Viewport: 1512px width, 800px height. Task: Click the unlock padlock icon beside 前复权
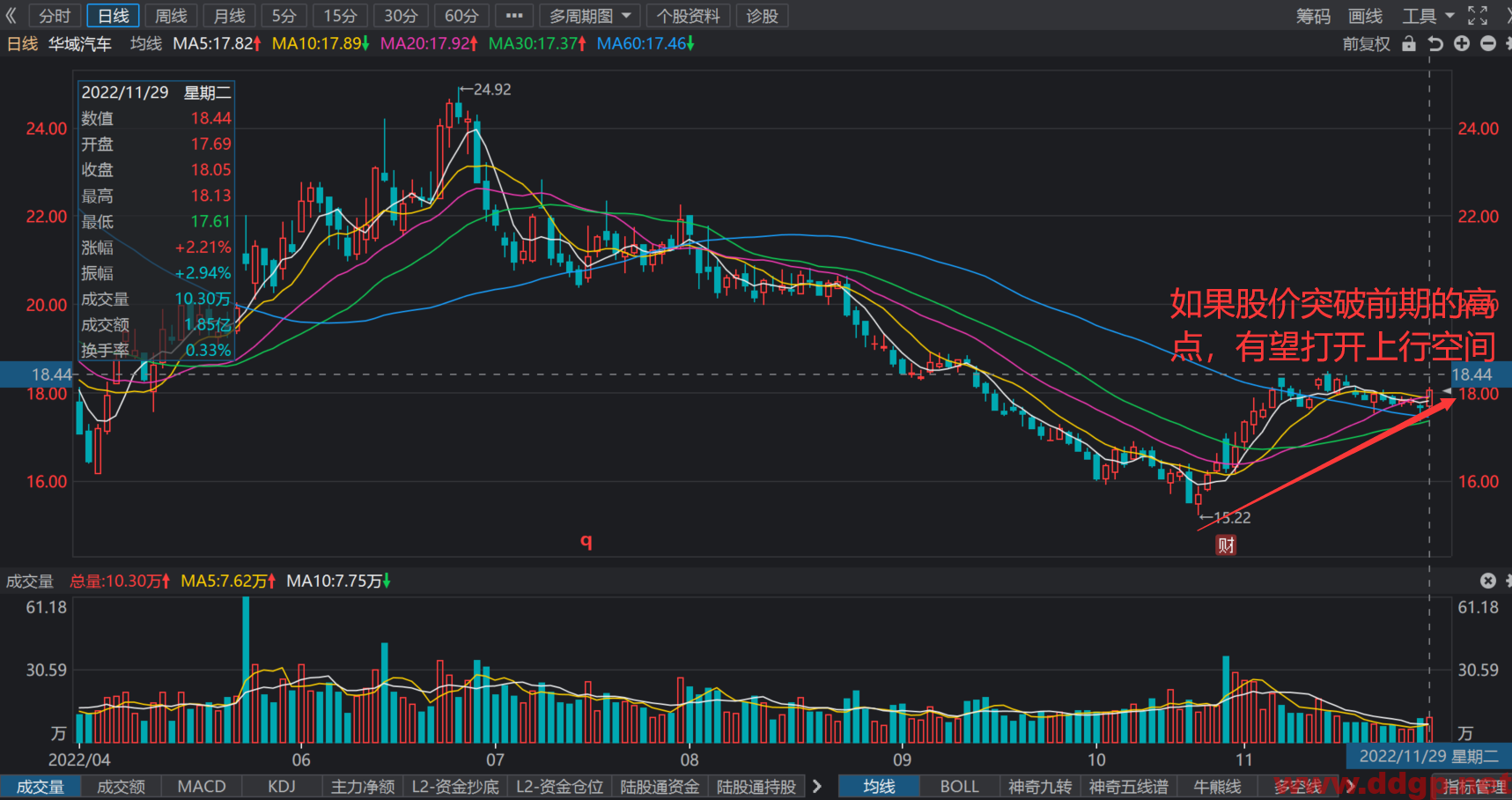pyautogui.click(x=1409, y=43)
